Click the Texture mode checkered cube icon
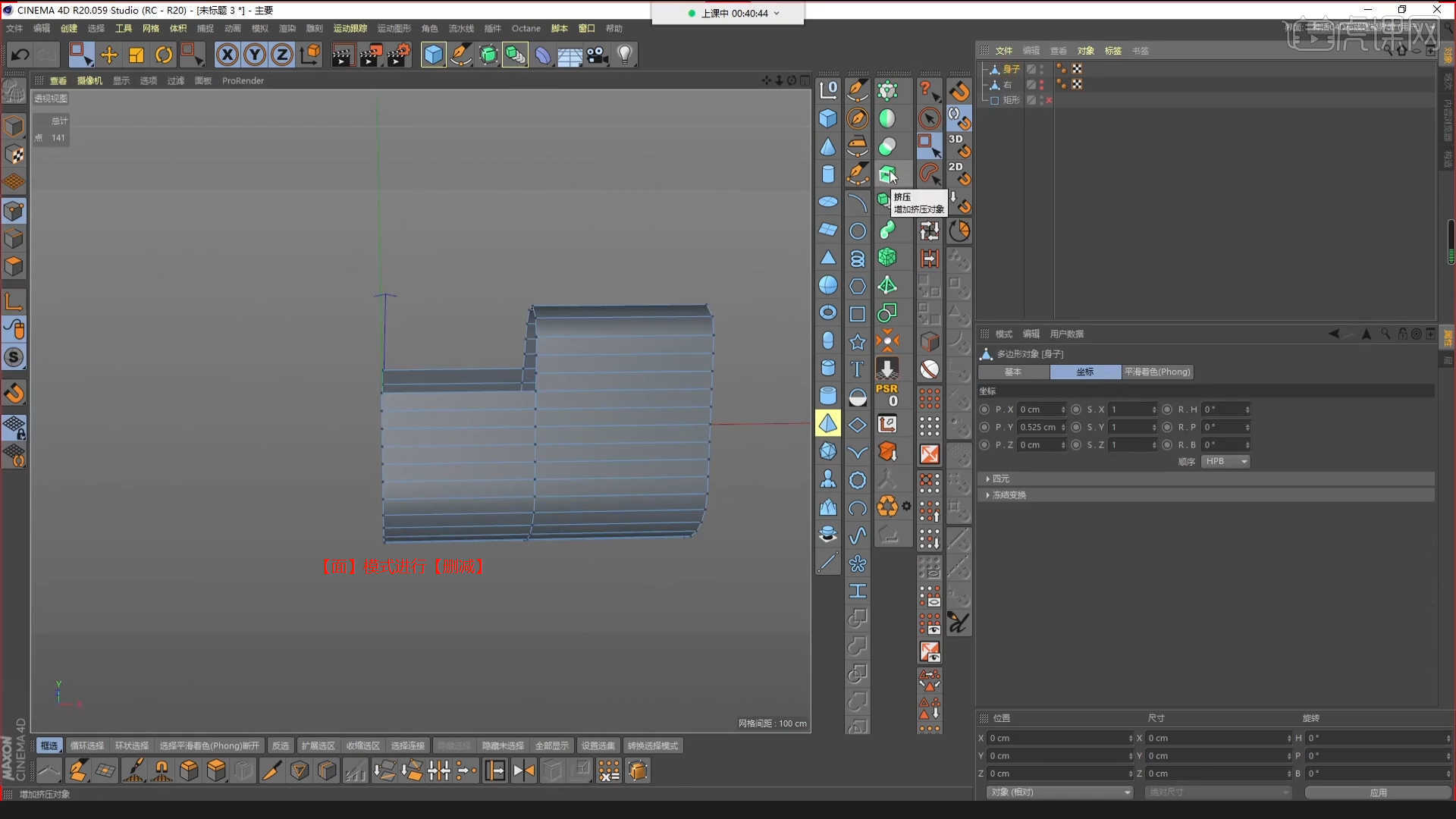Screen dimensions: 1456x819 (x=14, y=154)
